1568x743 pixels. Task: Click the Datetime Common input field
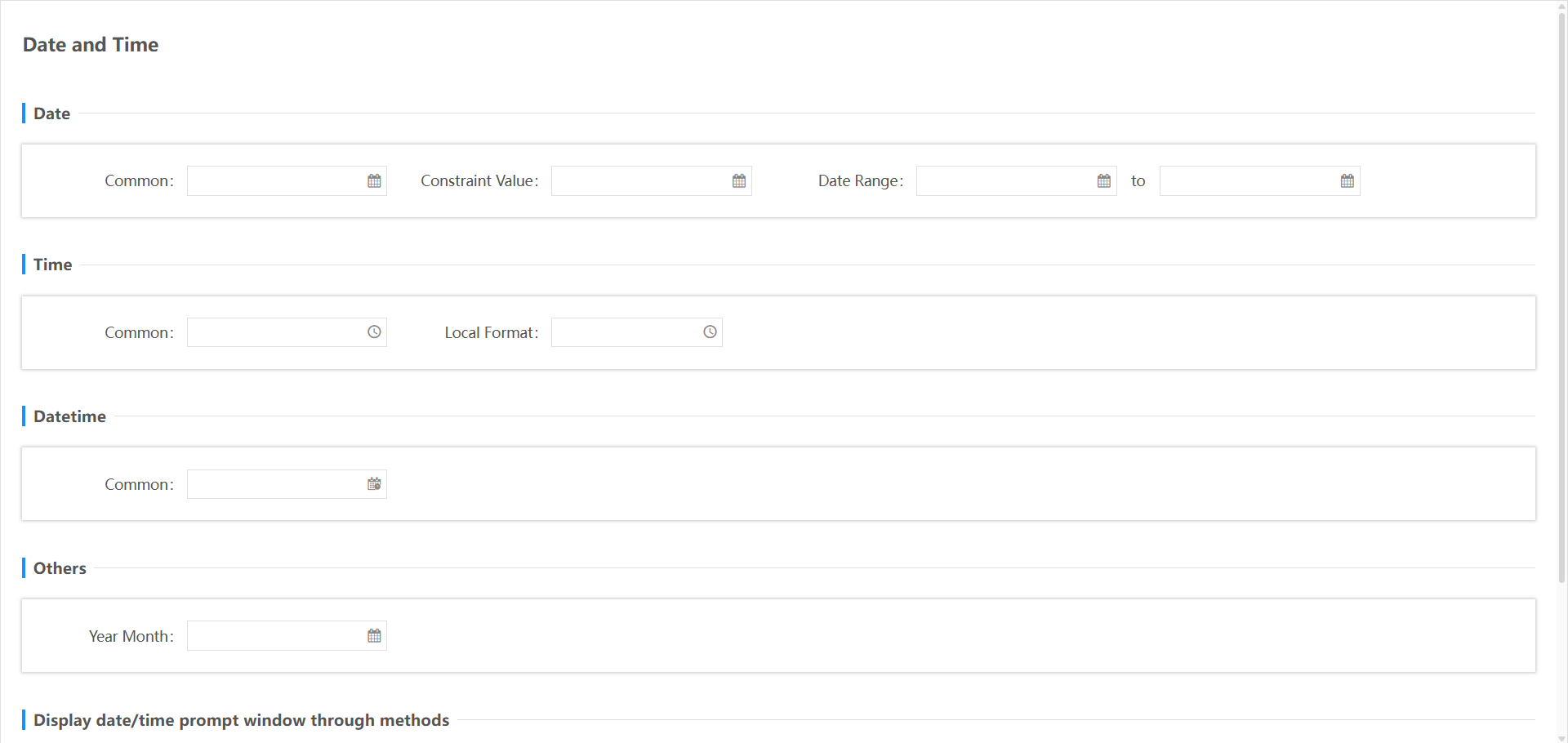click(x=287, y=484)
